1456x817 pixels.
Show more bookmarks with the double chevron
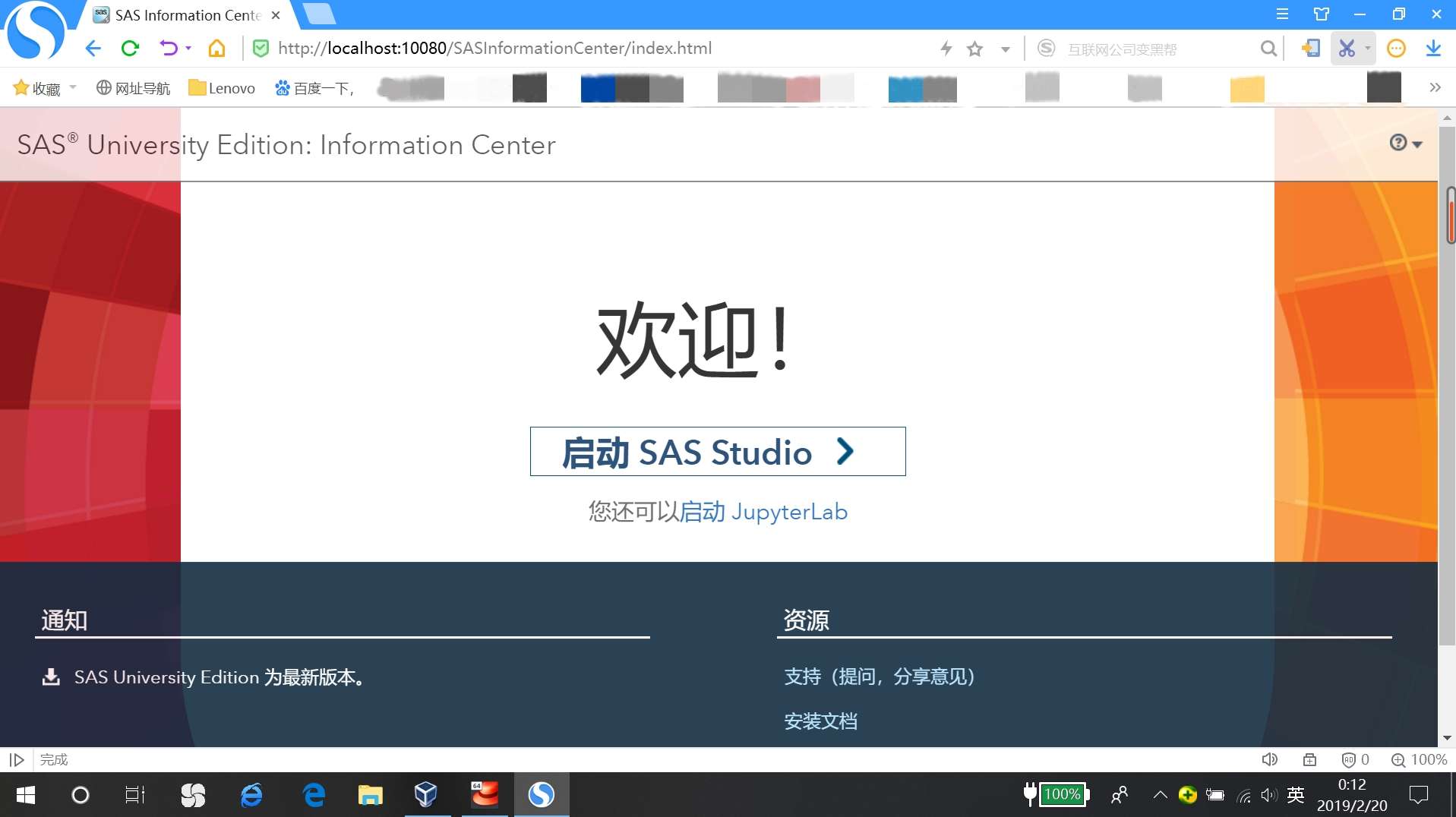coord(1435,87)
